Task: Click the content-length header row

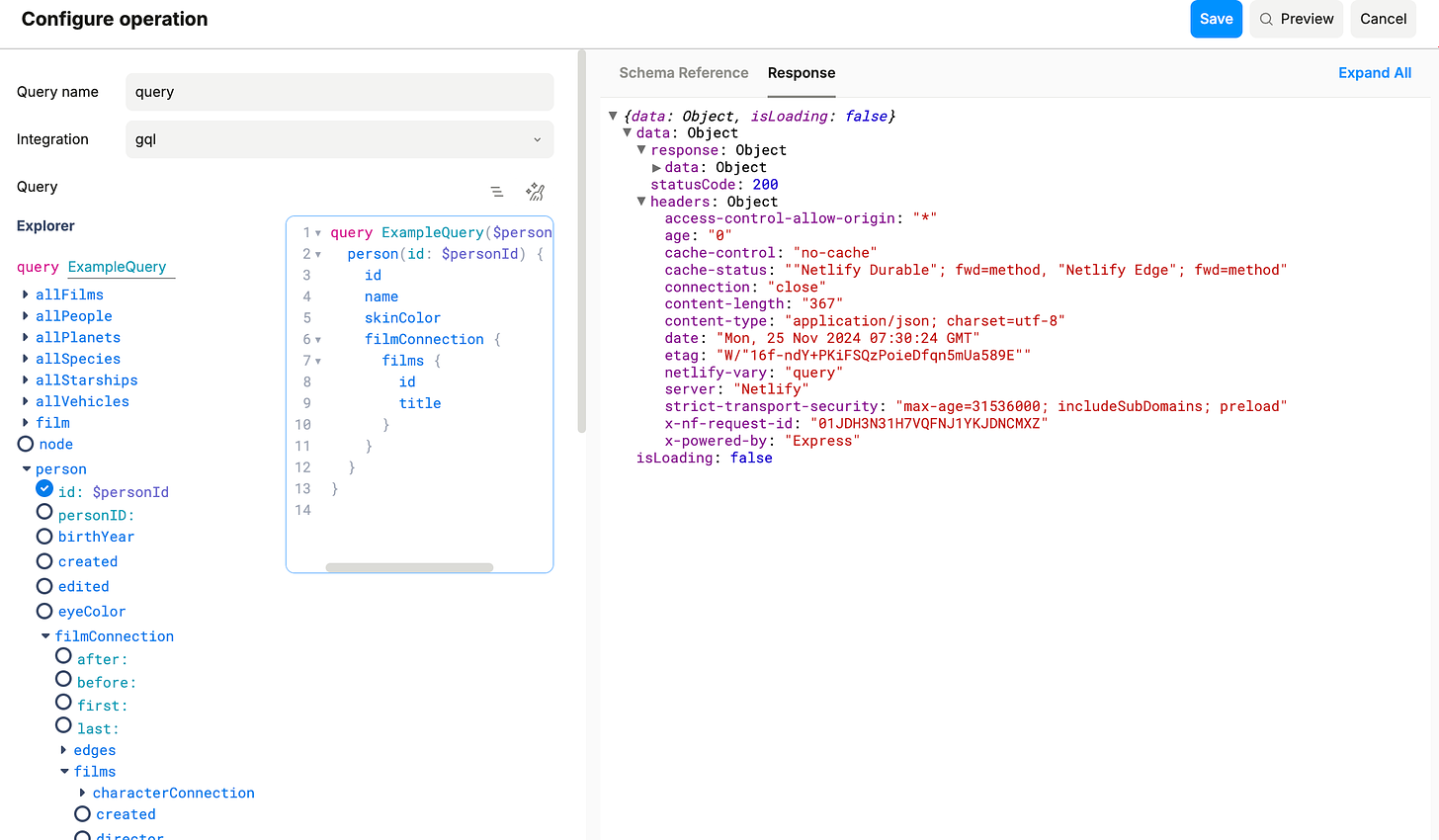Action: (x=754, y=304)
